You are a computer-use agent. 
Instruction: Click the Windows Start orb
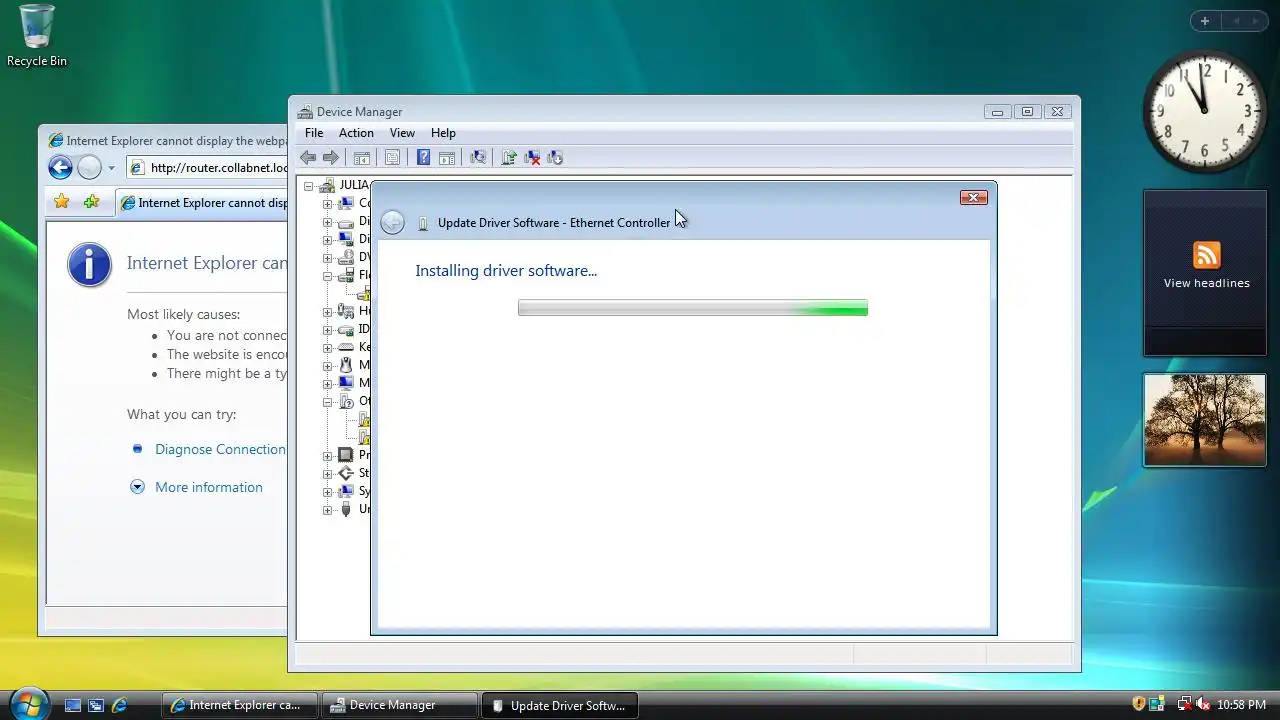pyautogui.click(x=28, y=703)
